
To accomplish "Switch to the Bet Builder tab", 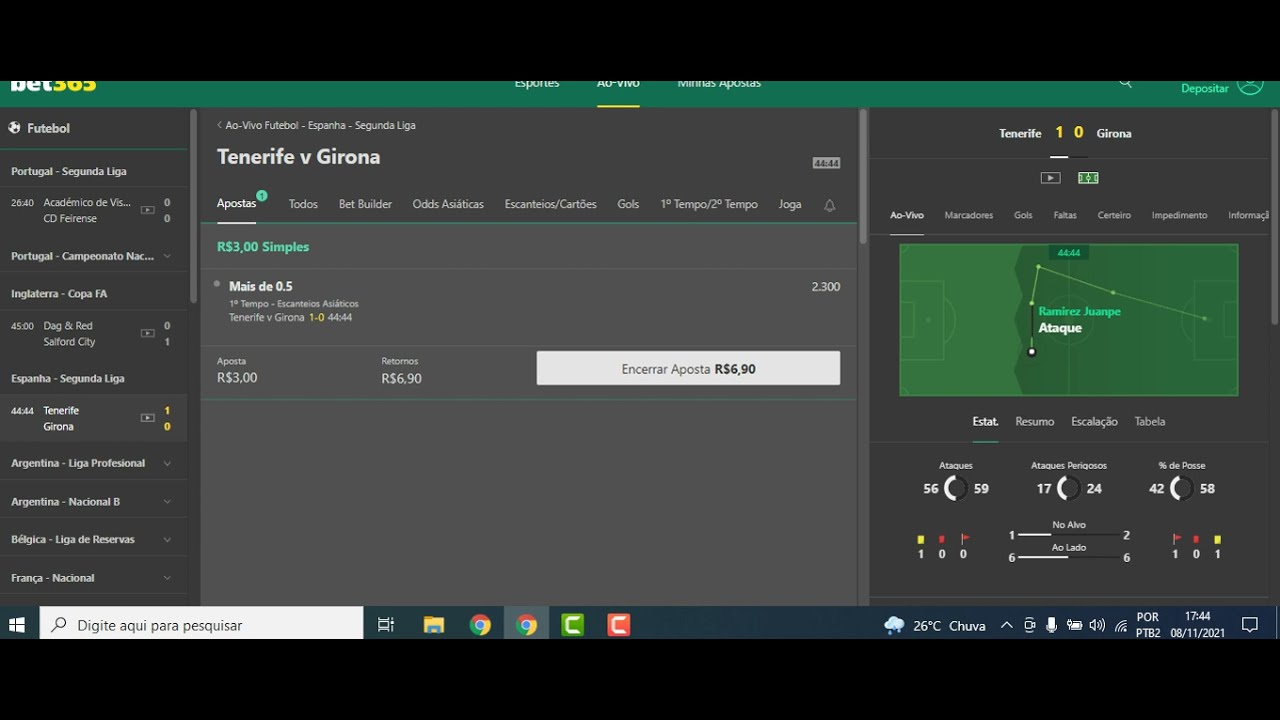I will point(365,204).
